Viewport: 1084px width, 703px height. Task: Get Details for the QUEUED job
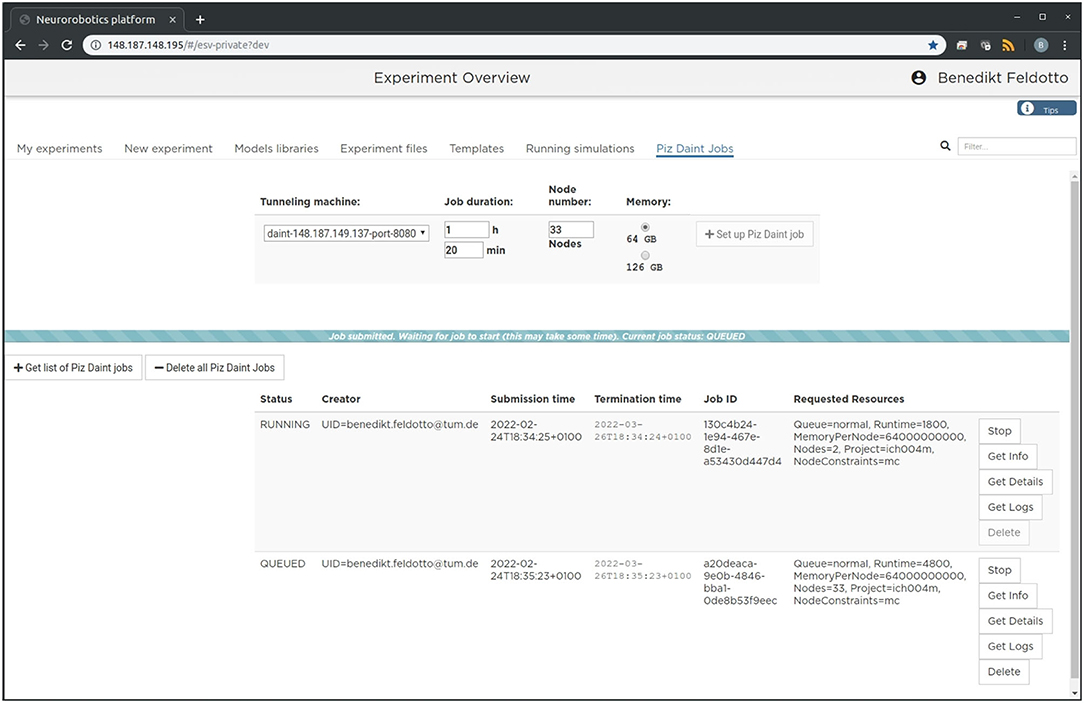pyautogui.click(x=1015, y=621)
